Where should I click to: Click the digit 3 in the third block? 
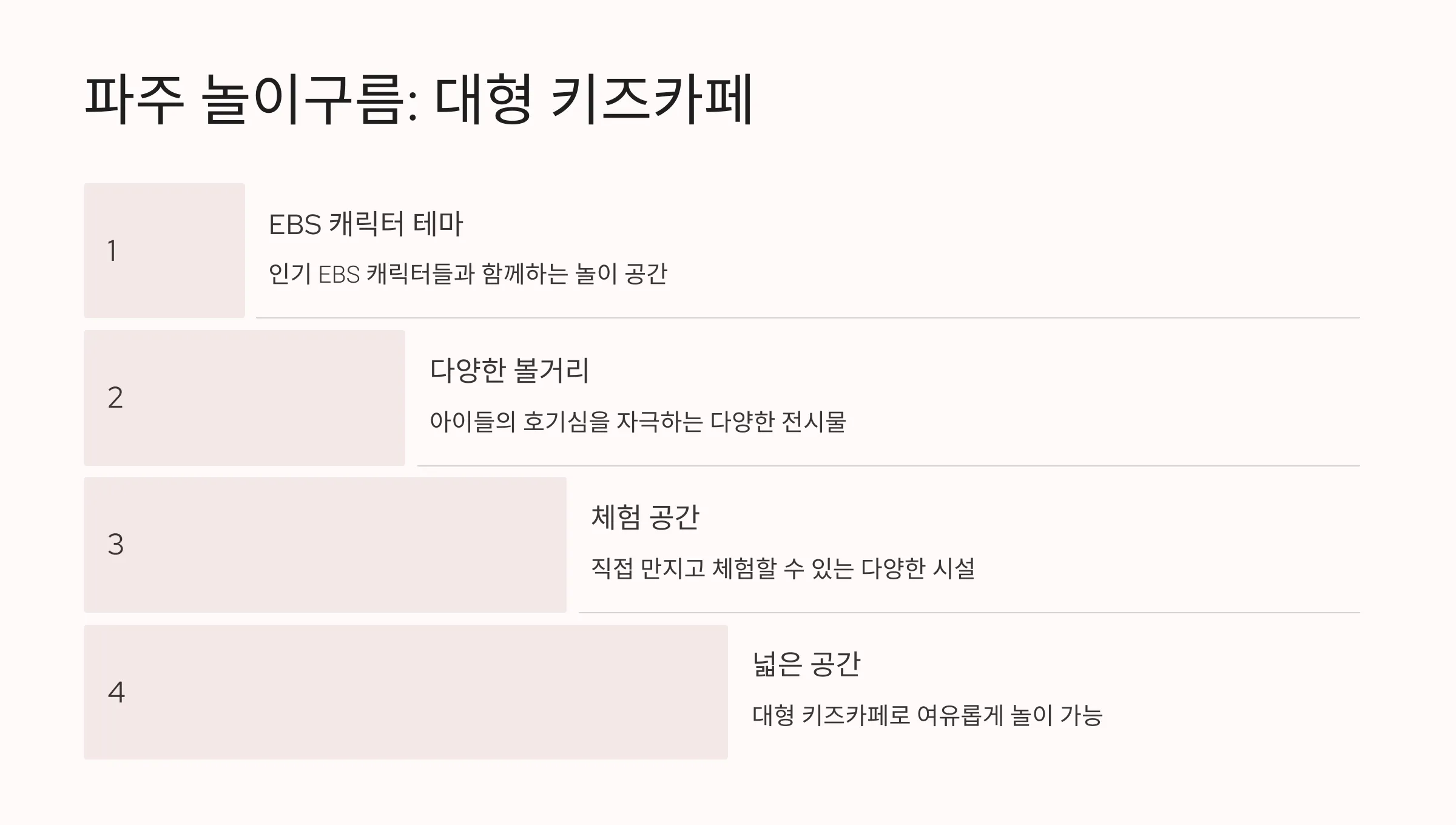click(x=115, y=545)
